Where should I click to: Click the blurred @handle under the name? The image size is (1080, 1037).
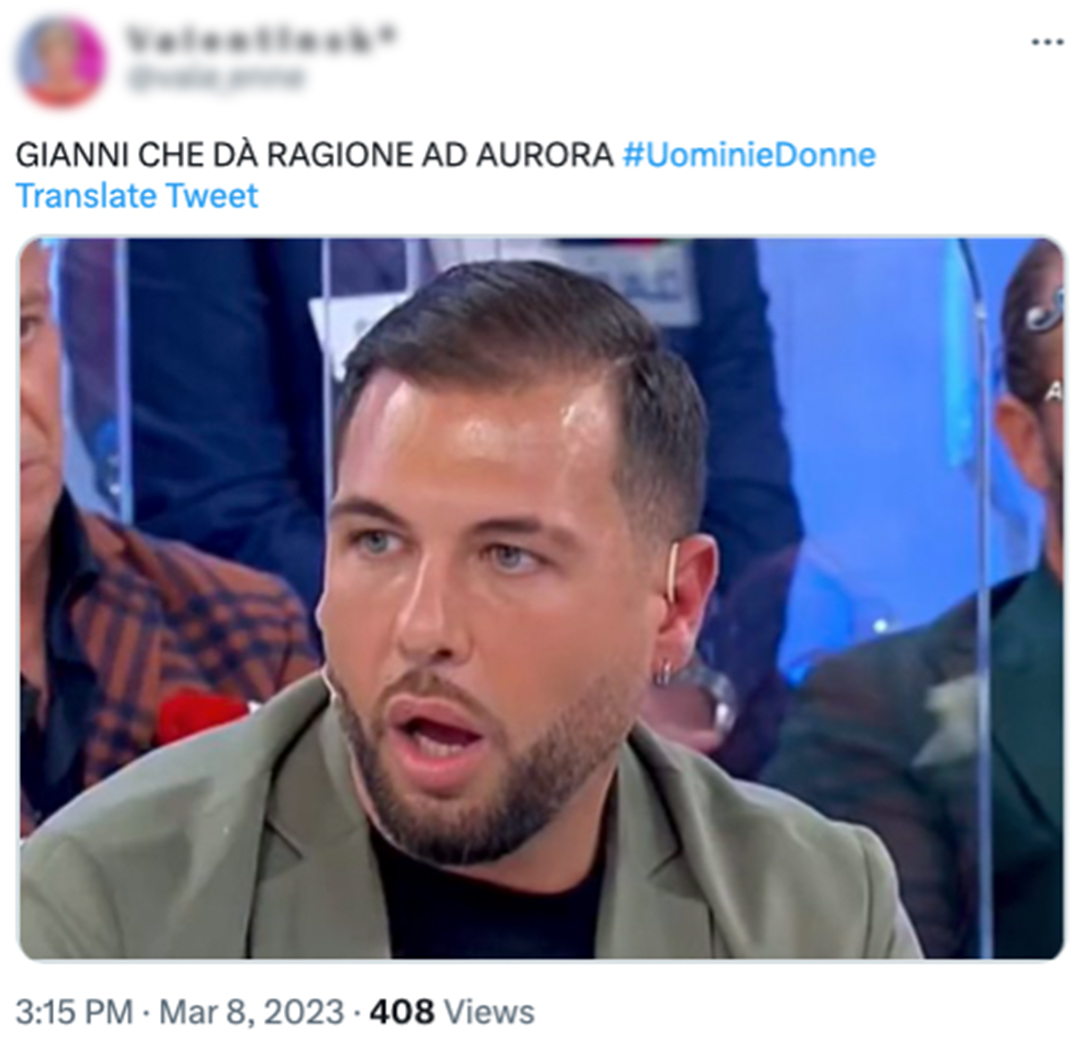click(213, 77)
